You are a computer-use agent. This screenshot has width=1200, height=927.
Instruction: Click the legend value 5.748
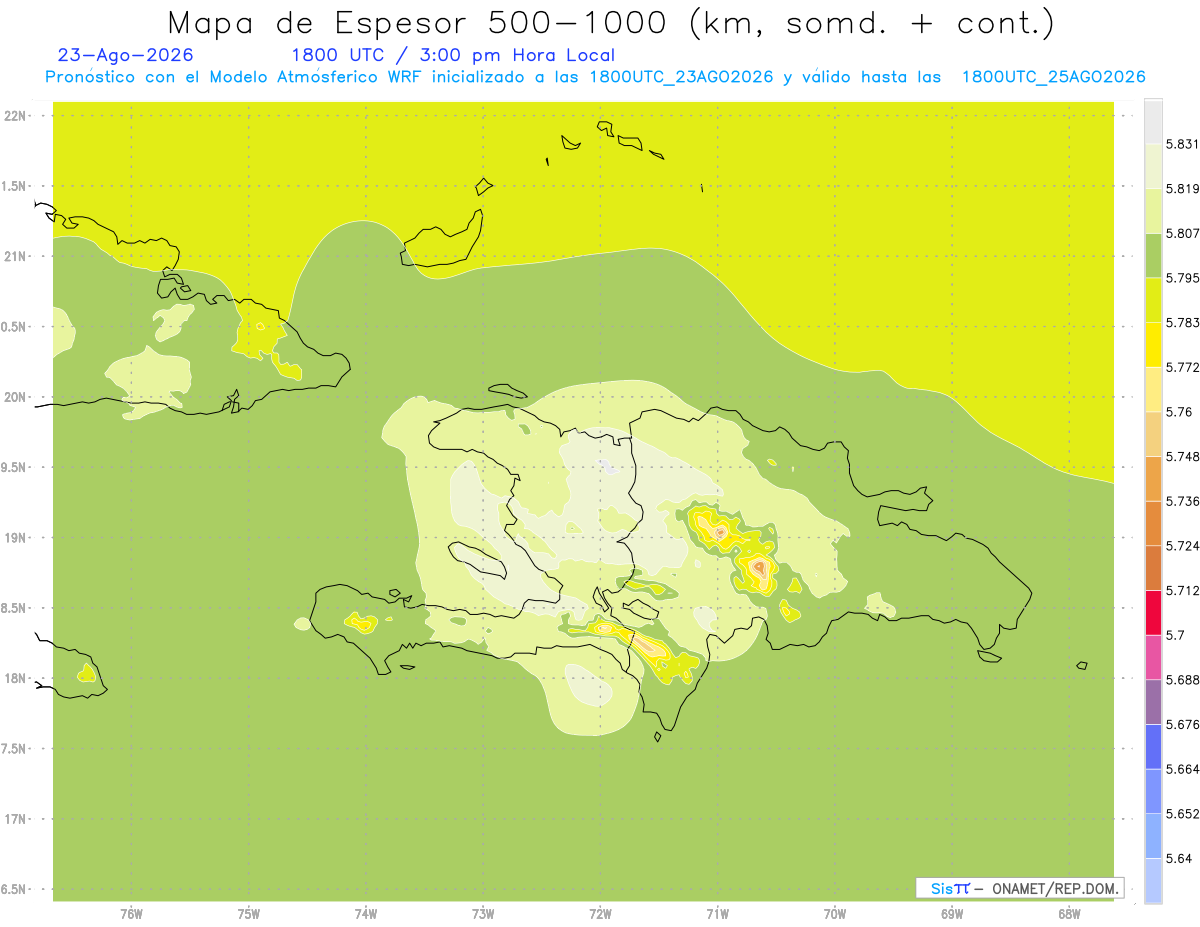pyautogui.click(x=1183, y=457)
